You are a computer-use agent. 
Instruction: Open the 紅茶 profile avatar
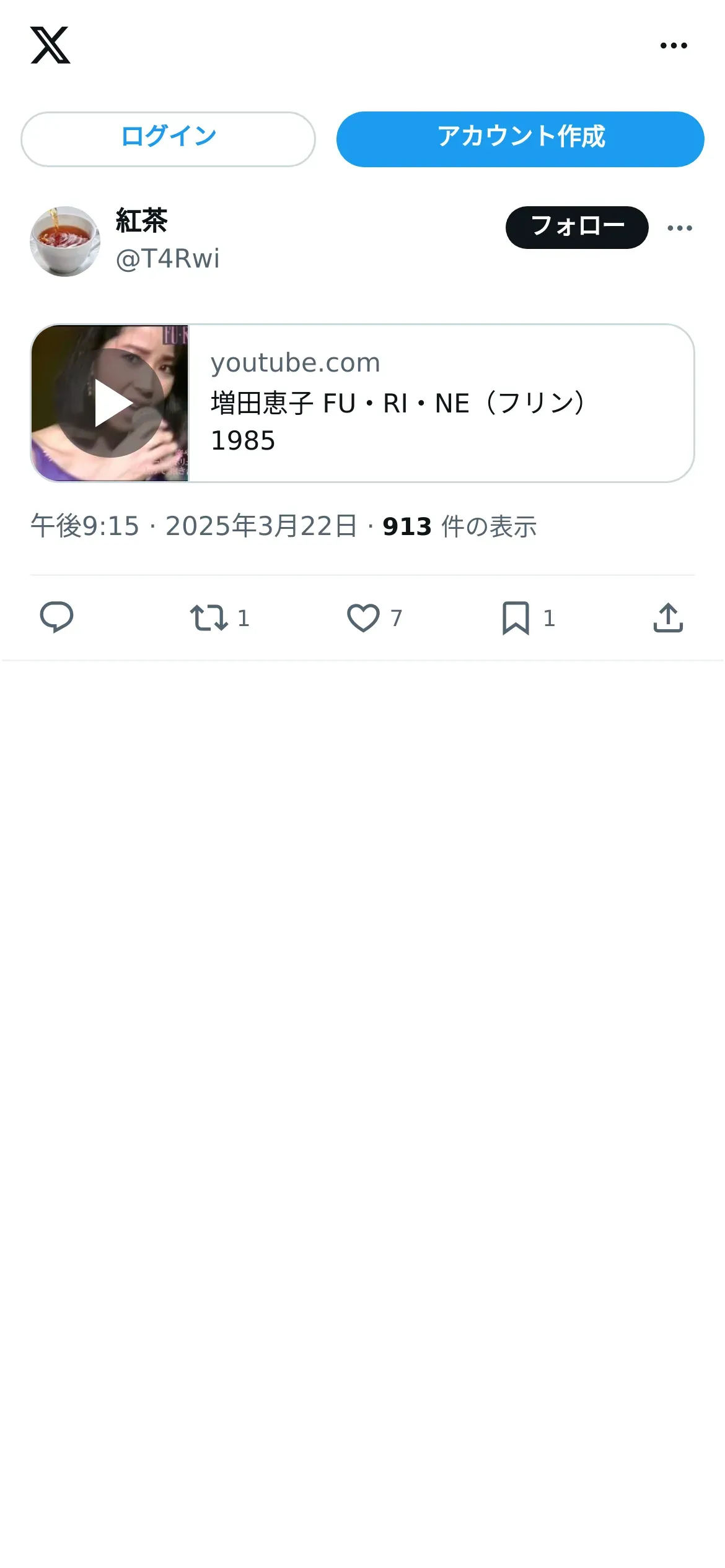pyautogui.click(x=65, y=242)
